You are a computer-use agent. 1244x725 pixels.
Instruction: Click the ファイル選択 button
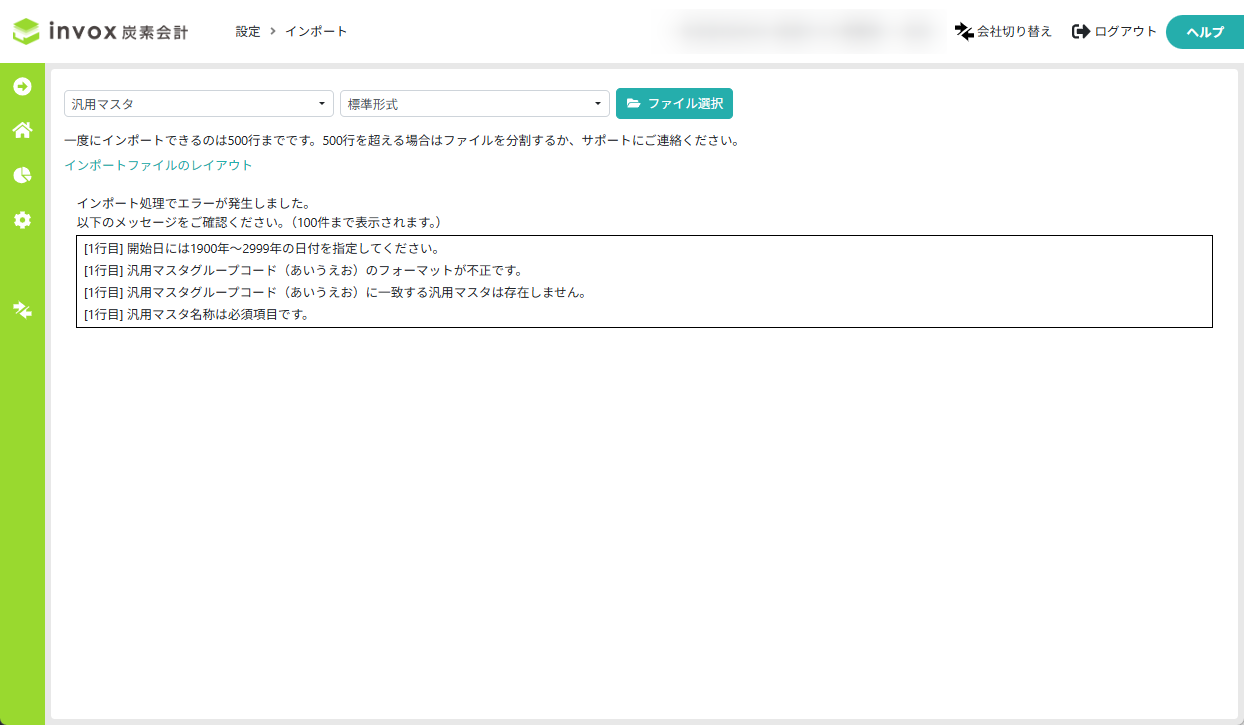click(x=674, y=103)
